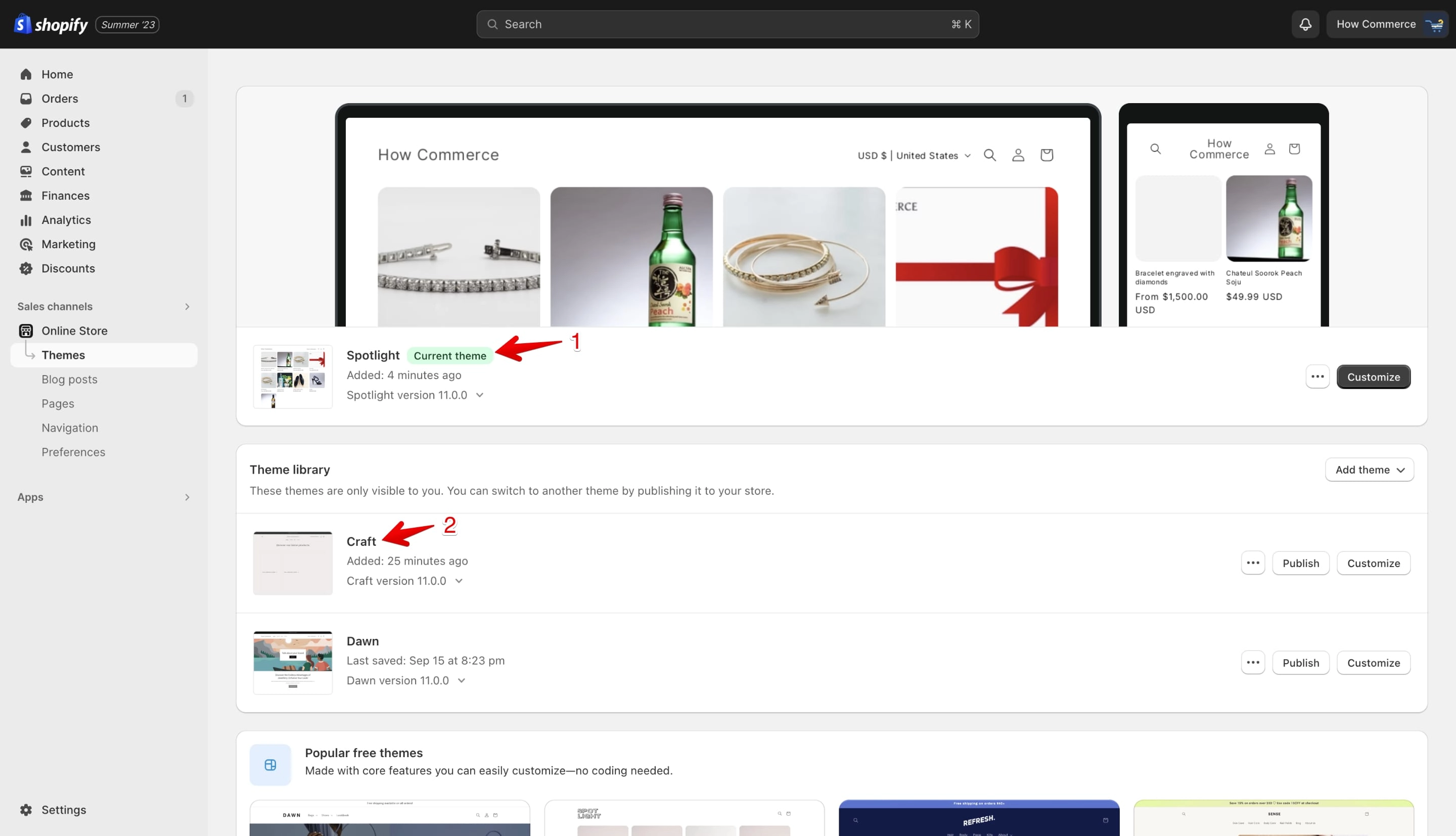Open Settings in the sidebar
This screenshot has height=836, width=1456.
point(64,810)
